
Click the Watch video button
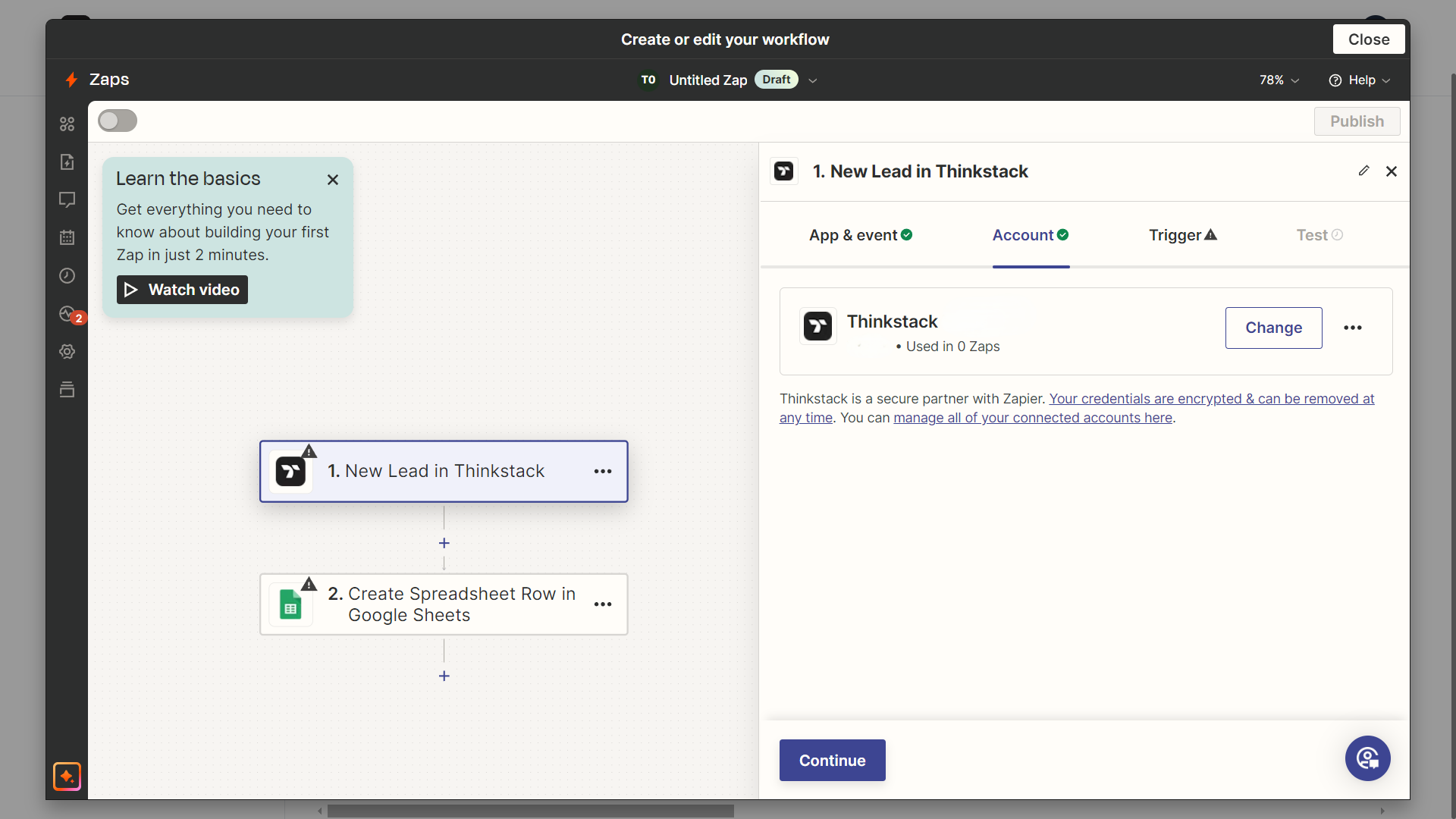(x=182, y=290)
